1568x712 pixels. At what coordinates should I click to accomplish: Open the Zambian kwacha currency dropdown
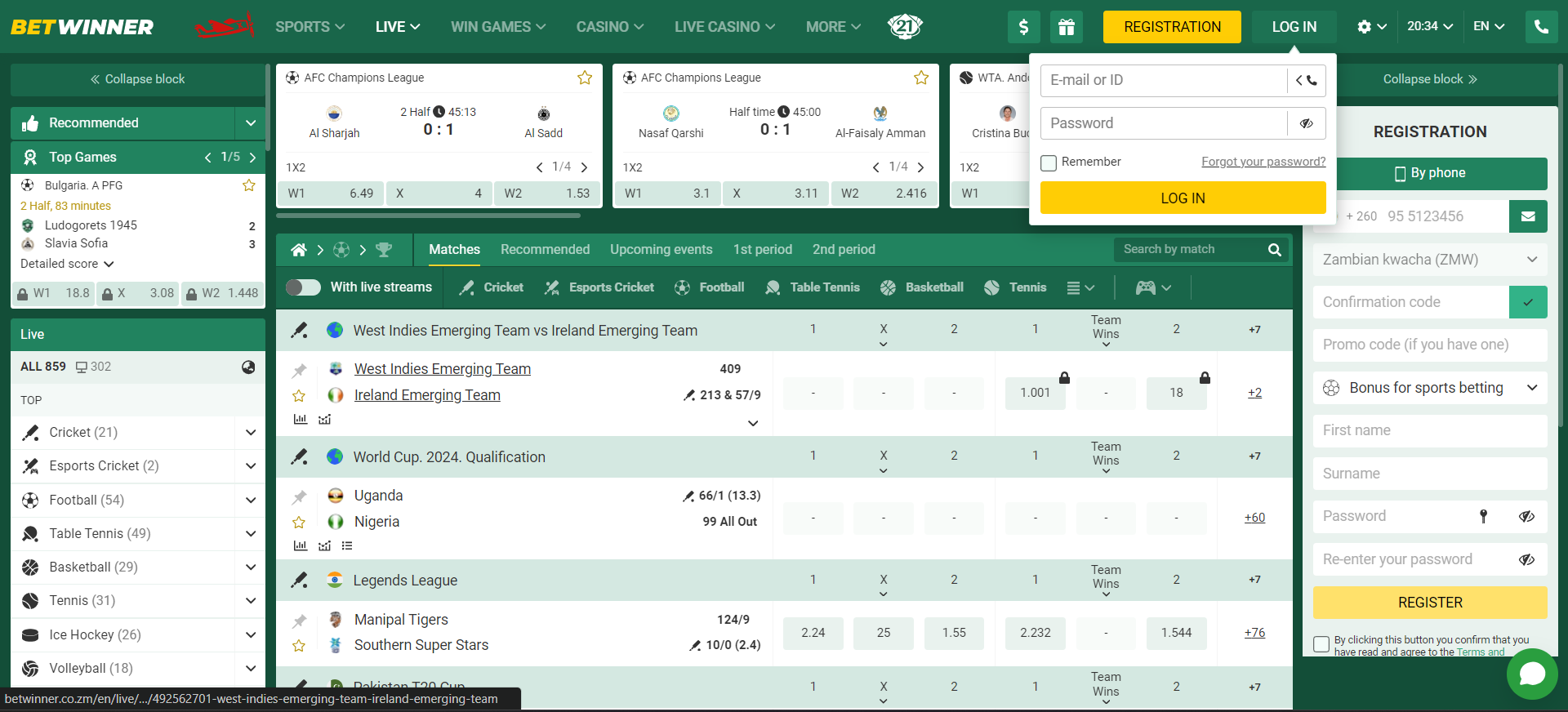pyautogui.click(x=1430, y=260)
